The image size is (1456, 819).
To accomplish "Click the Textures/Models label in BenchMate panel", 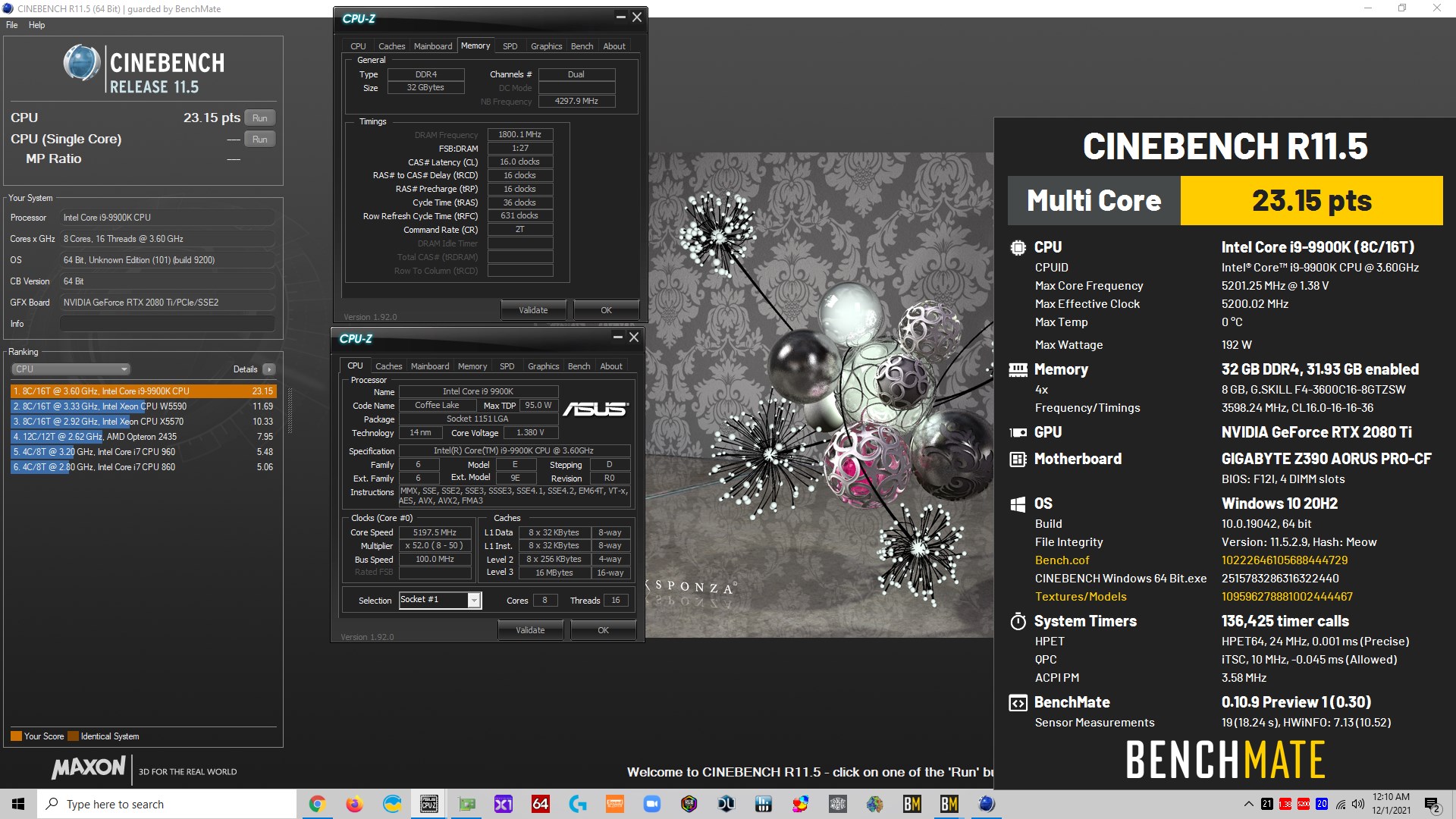I will tap(1081, 597).
